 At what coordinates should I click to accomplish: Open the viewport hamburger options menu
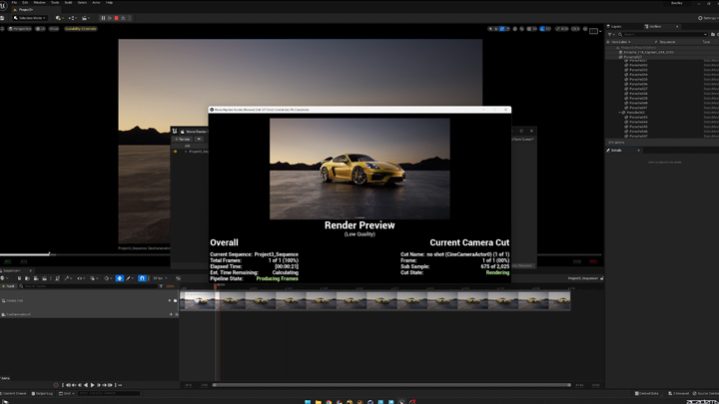tap(2, 28)
